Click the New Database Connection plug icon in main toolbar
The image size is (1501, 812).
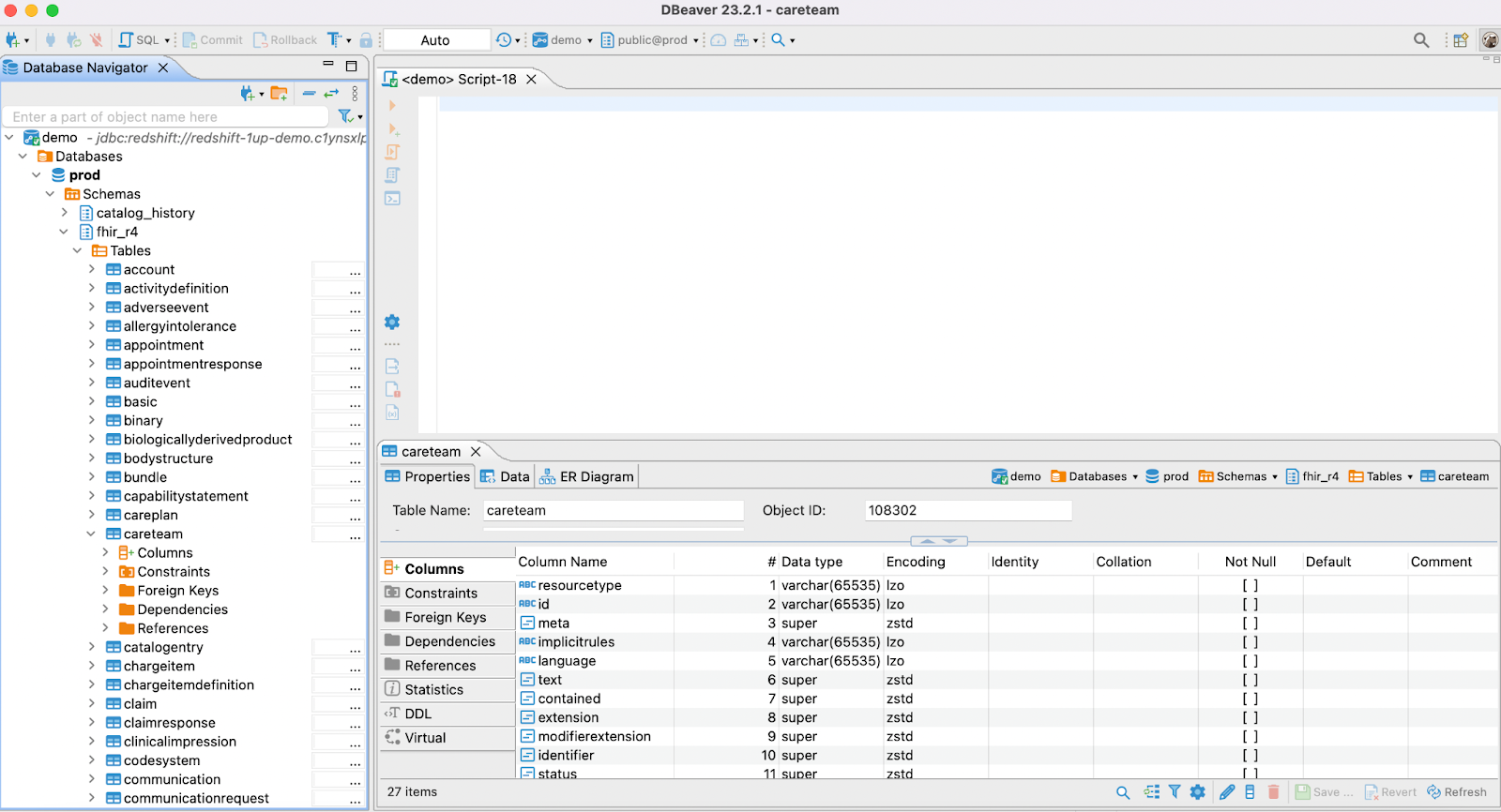13,40
